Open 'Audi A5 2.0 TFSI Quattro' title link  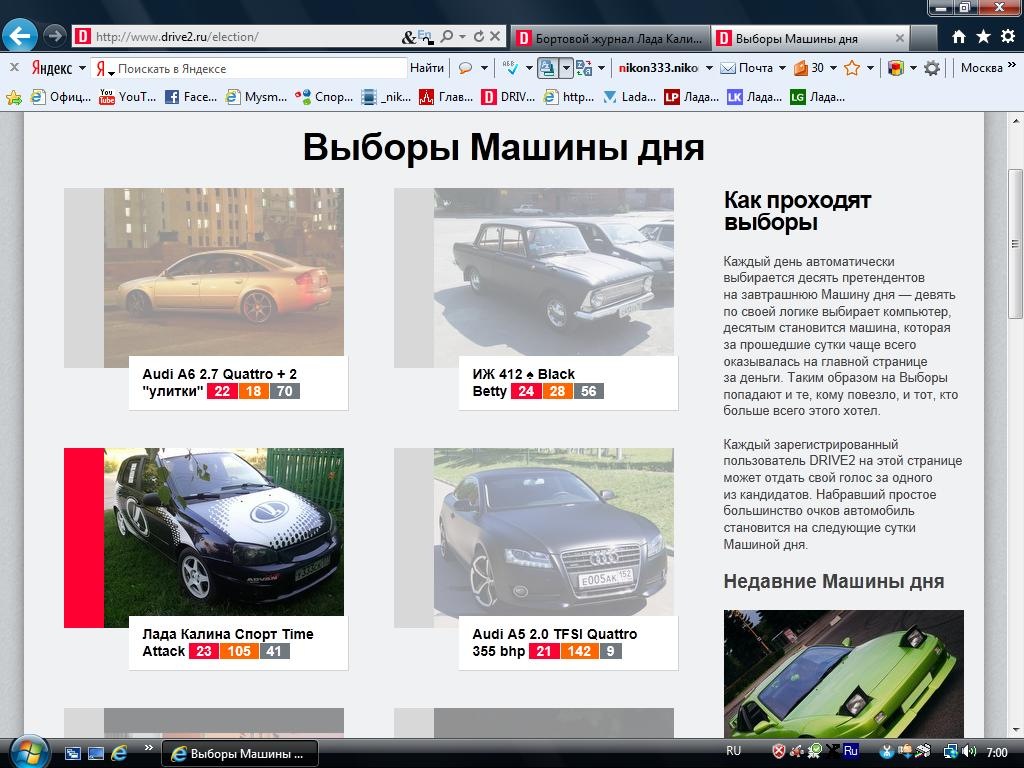tap(554, 643)
